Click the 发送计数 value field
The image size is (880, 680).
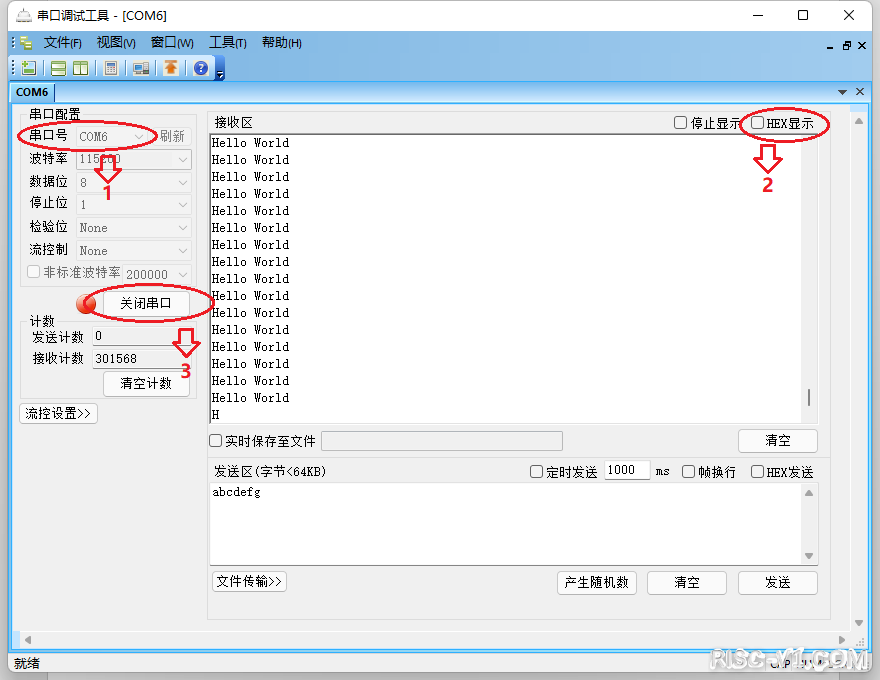click(140, 336)
